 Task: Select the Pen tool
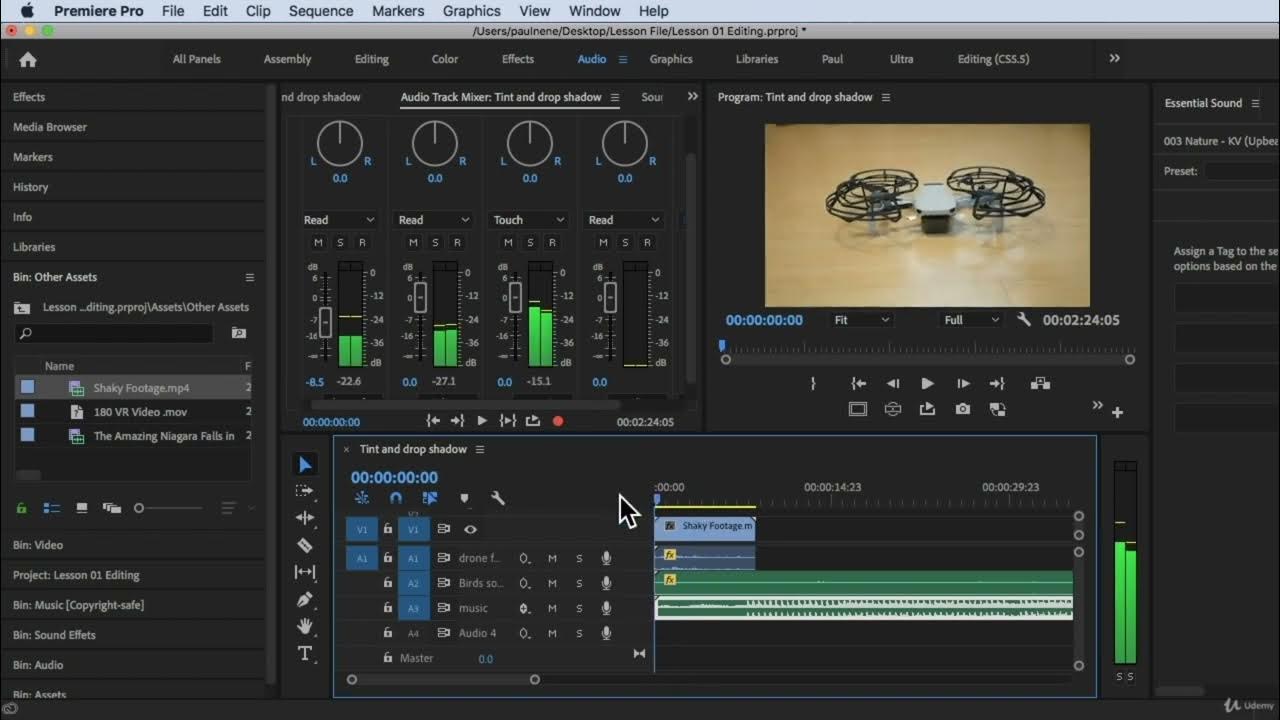click(305, 599)
